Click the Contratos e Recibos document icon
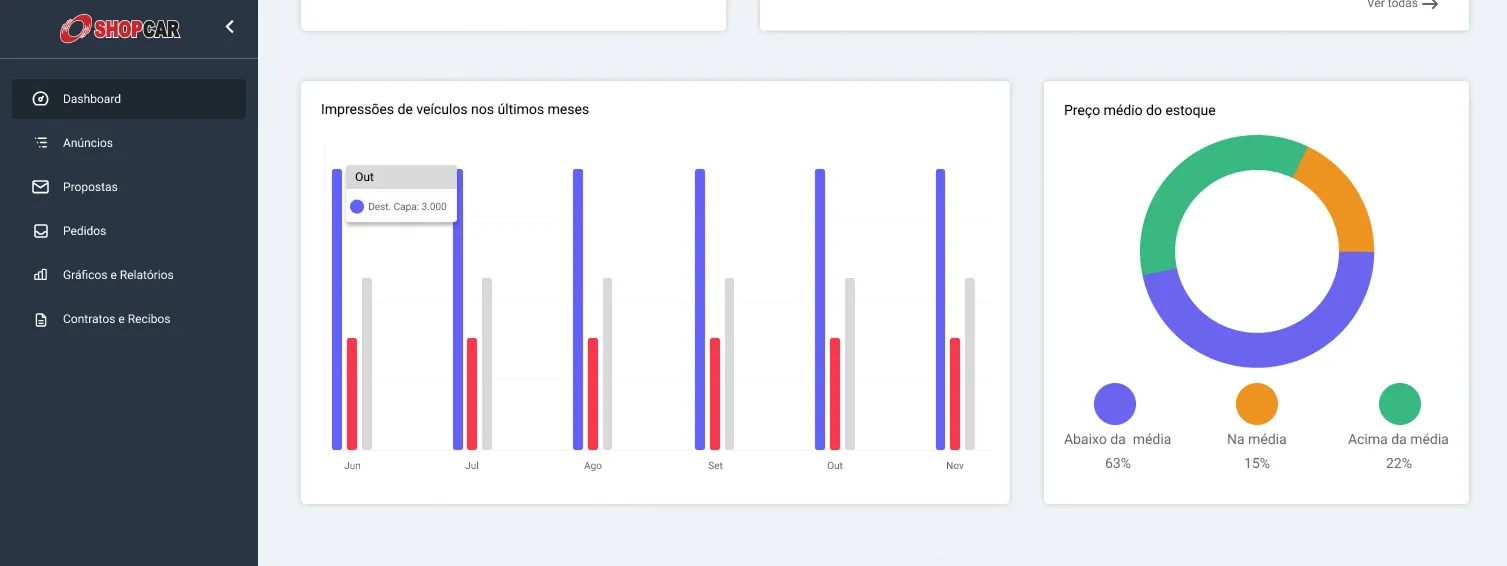 tap(41, 320)
